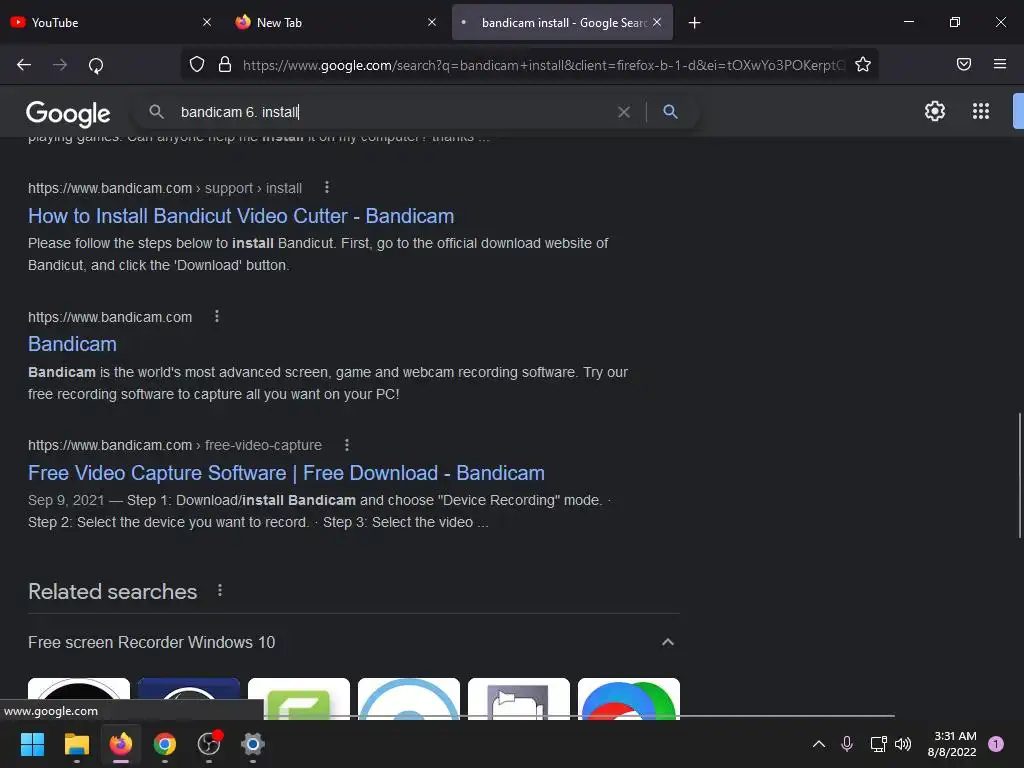Open the Windows Start menu
Screen dimensions: 1024x768
coord(32,744)
